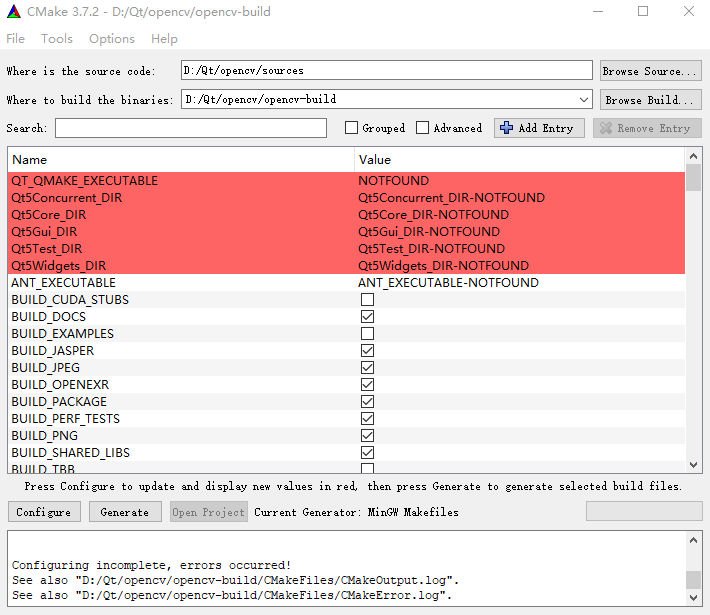Click the CMake logo icon in title bar
Screen dimensions: 710x615
coord(14,12)
